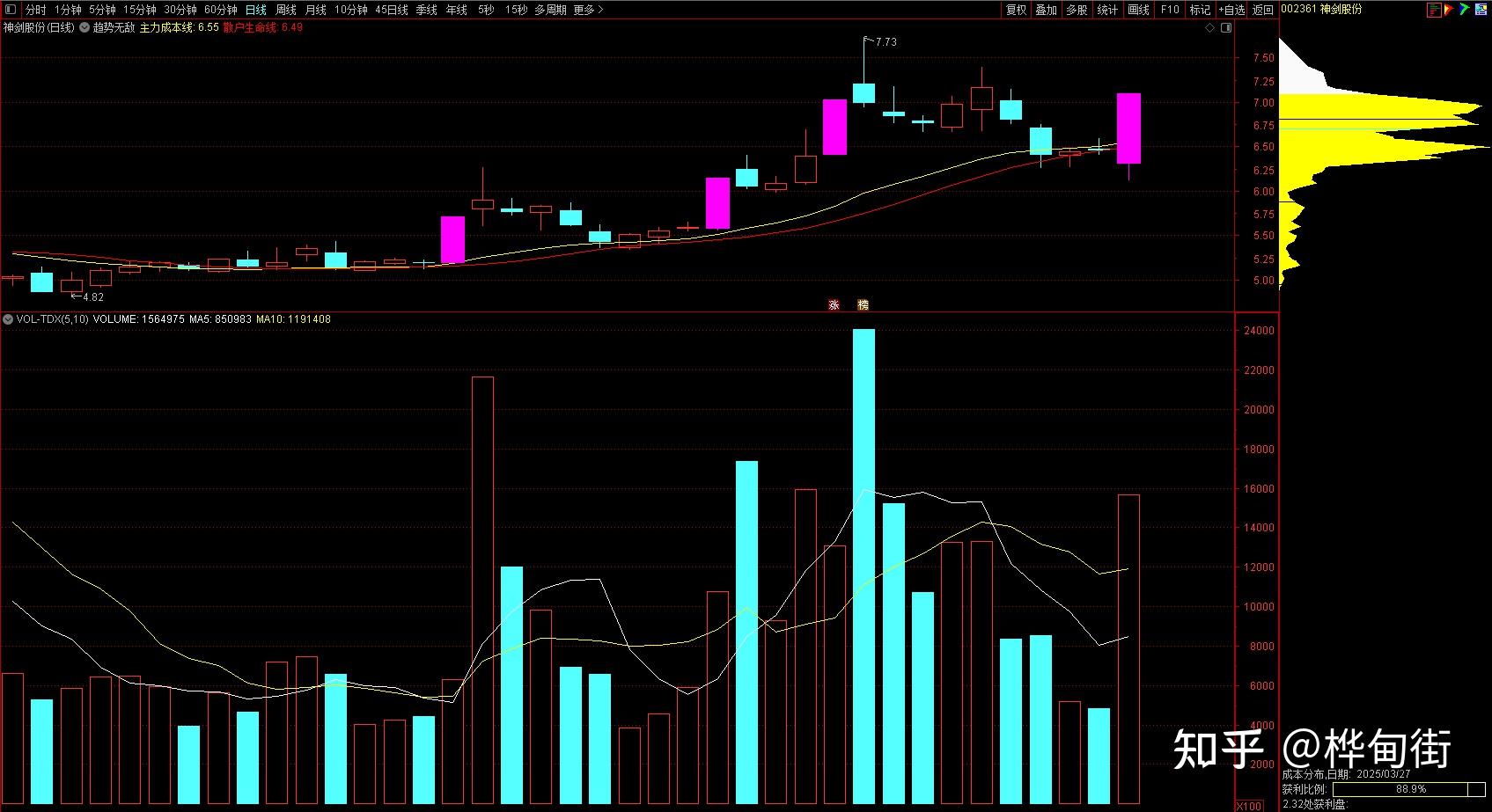This screenshot has height=812, width=1492.
Task: Click the 画线 drawing tool button
Action: pos(1138,10)
